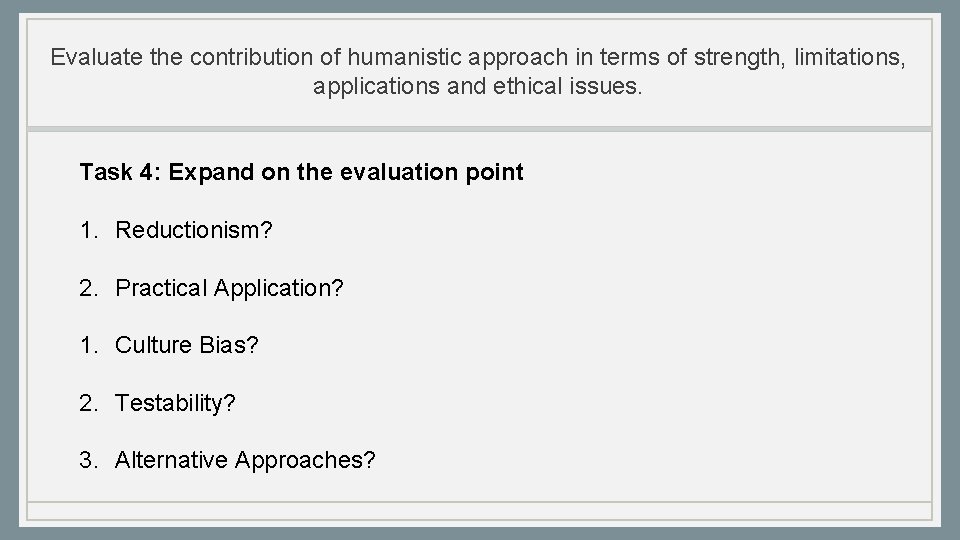Select the word "Evaluate" starting the title
The width and height of the screenshot is (960, 540).
(x=95, y=57)
